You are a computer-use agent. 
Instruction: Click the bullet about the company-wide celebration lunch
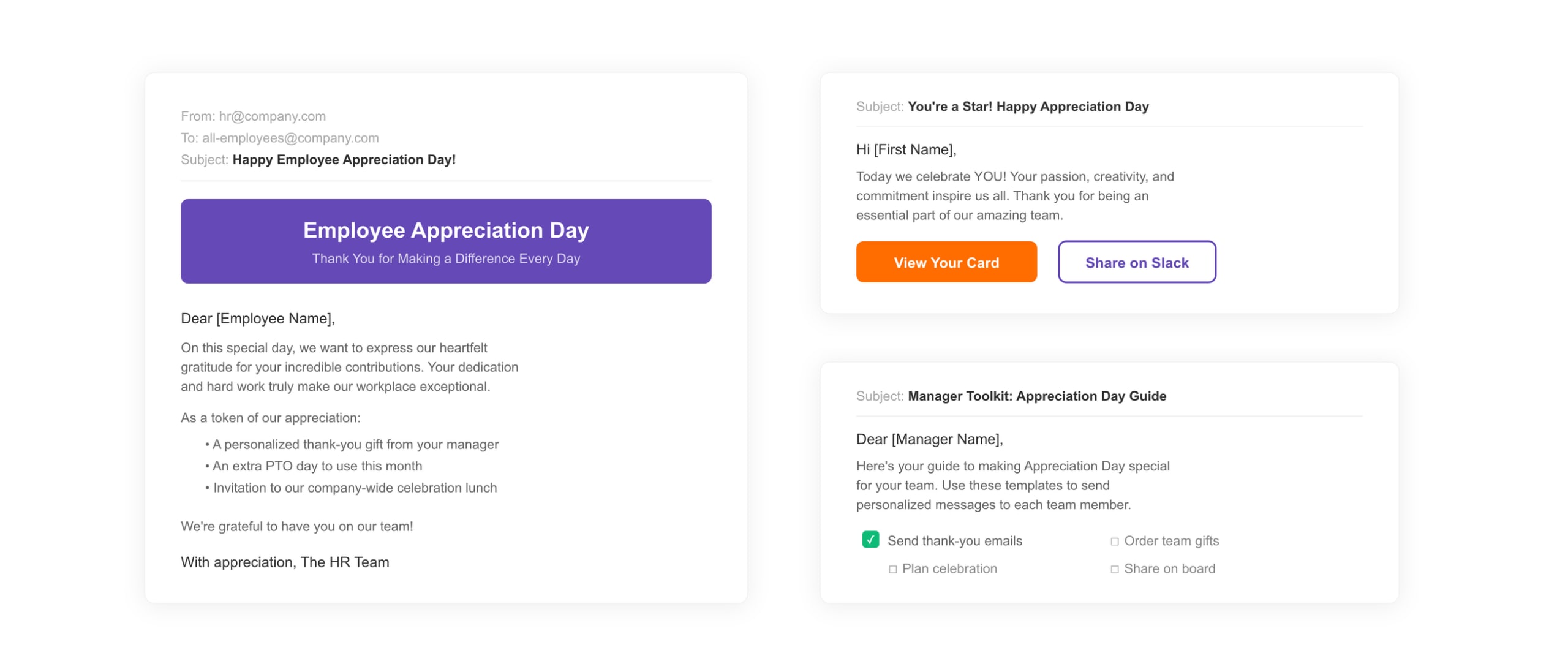[x=352, y=487]
